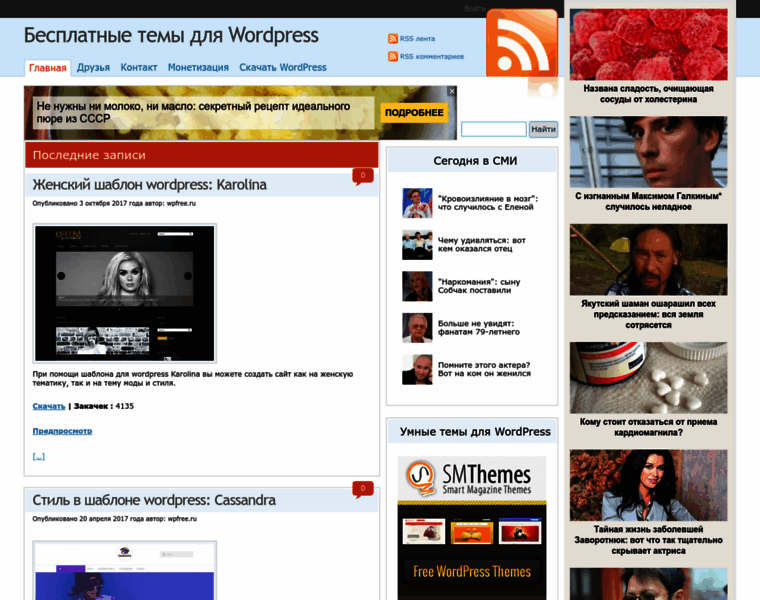Close the mashed potato ad banner
760x600 pixels.
point(452,91)
